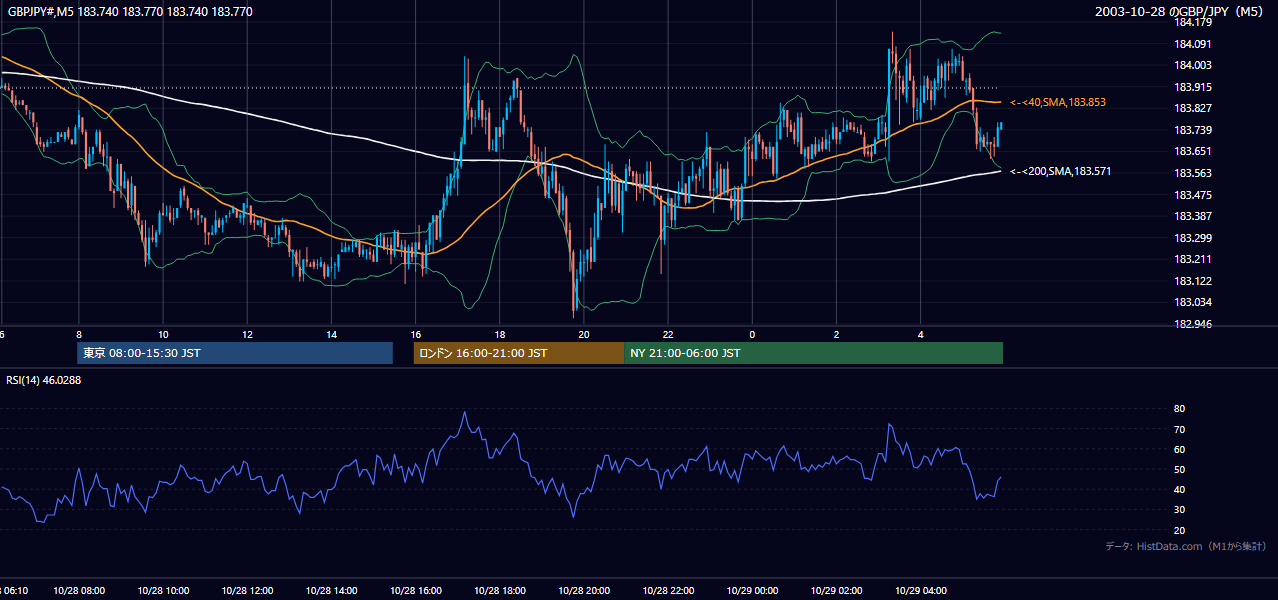
Task: Click the 183.387 price axis value
Action: [1193, 216]
